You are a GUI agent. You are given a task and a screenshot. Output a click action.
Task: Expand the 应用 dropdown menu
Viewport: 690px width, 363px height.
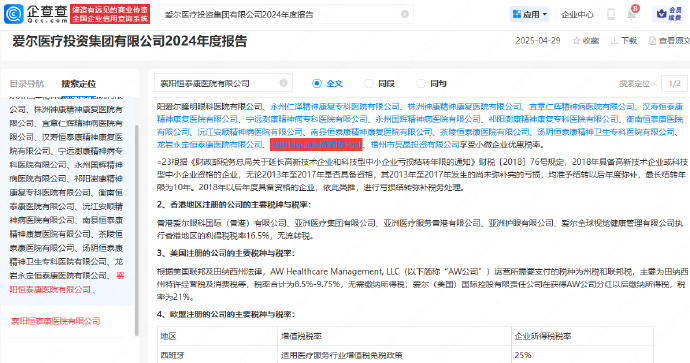[530, 15]
